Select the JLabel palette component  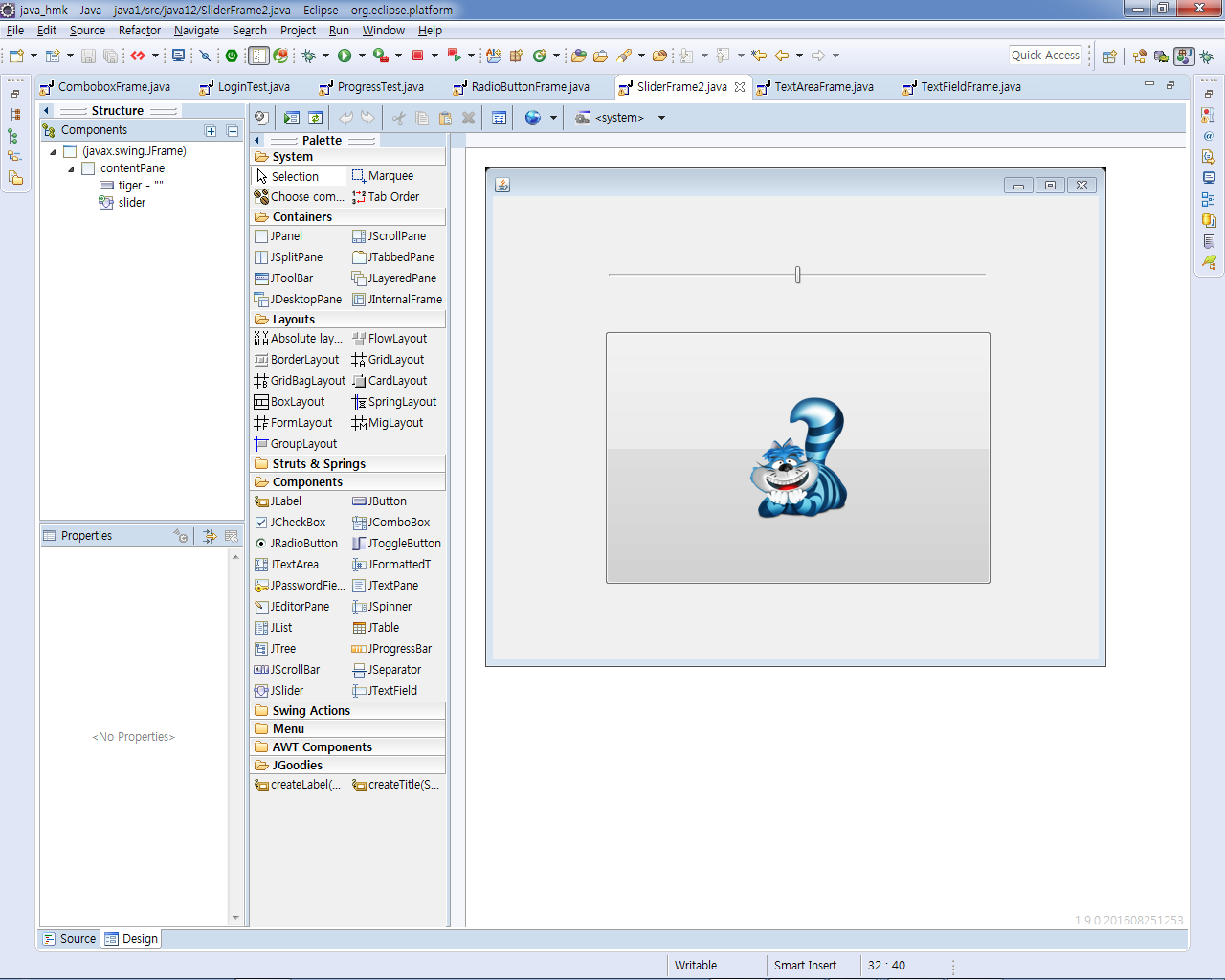[x=278, y=501]
